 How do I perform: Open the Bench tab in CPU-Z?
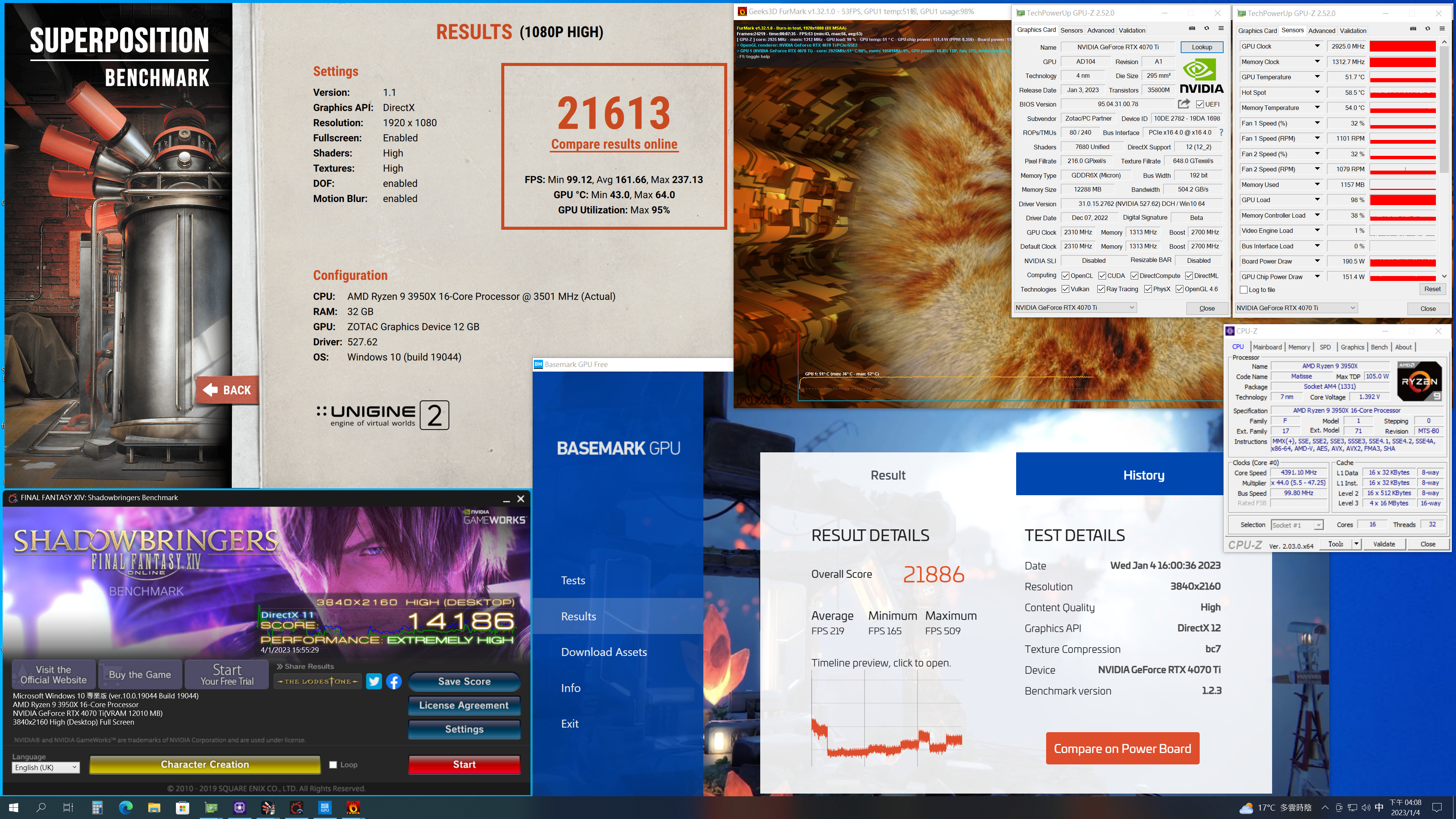coord(1379,347)
